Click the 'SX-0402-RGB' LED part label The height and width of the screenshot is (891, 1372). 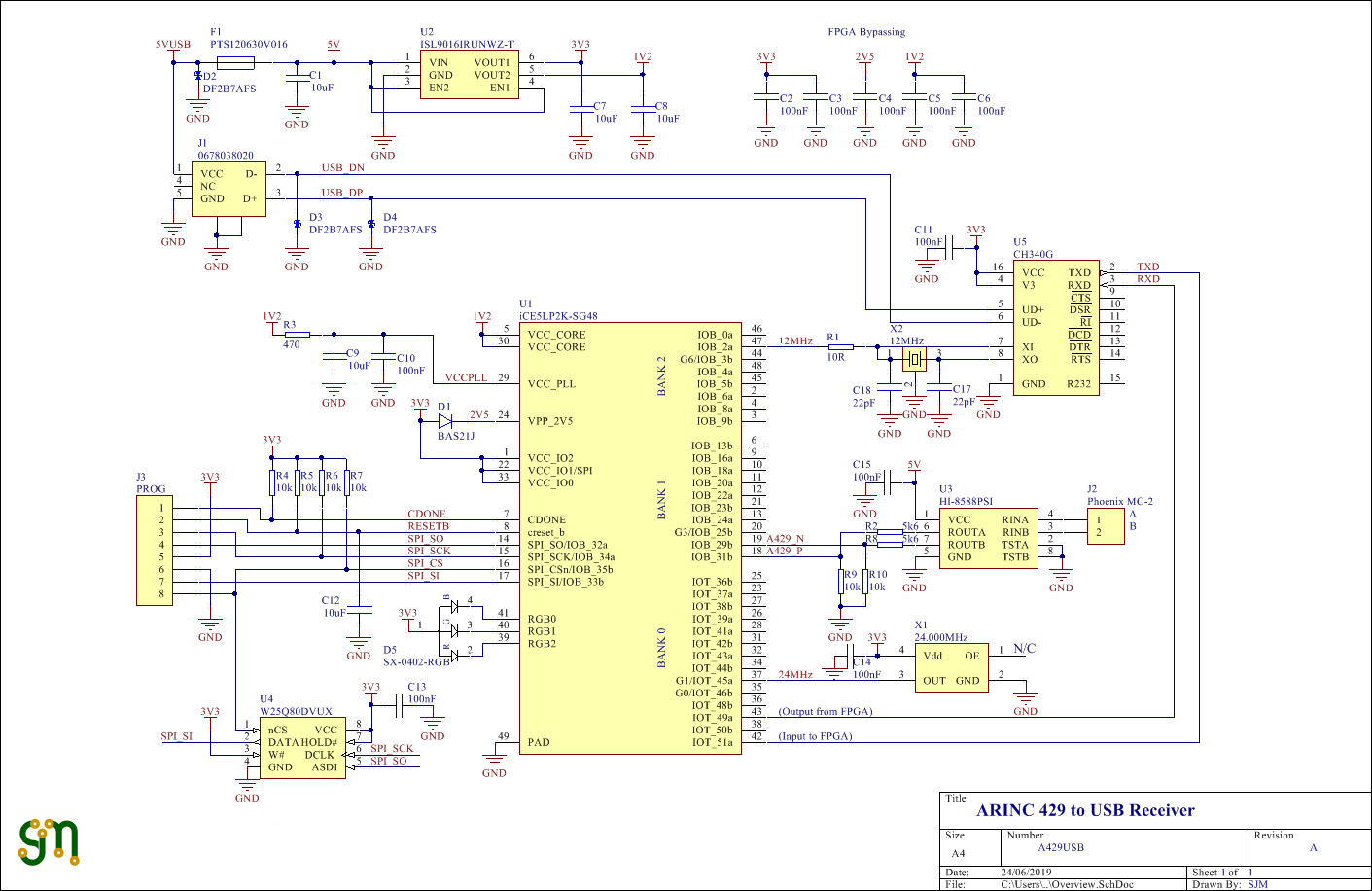pos(416,661)
